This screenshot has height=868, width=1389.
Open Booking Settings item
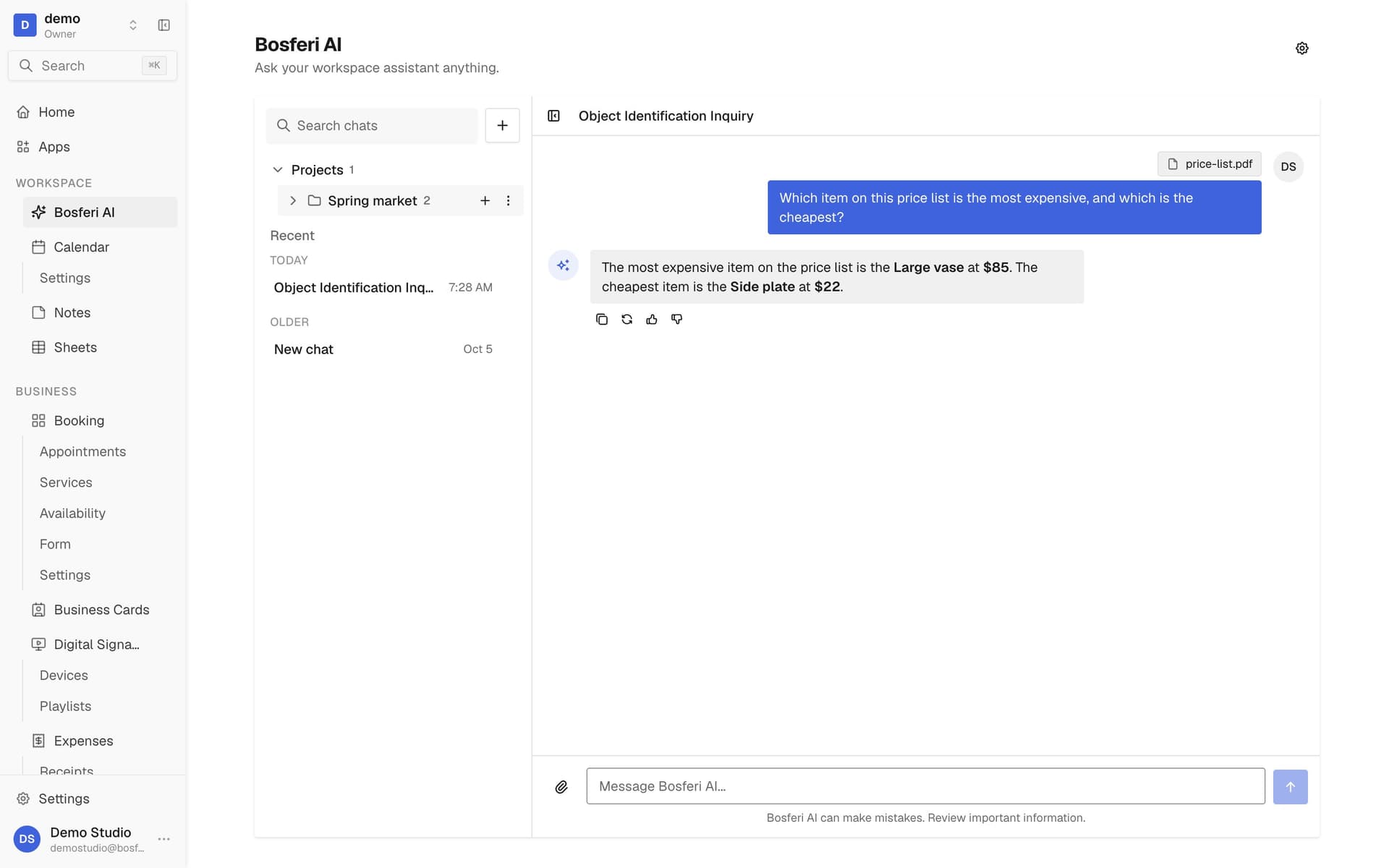(65, 576)
